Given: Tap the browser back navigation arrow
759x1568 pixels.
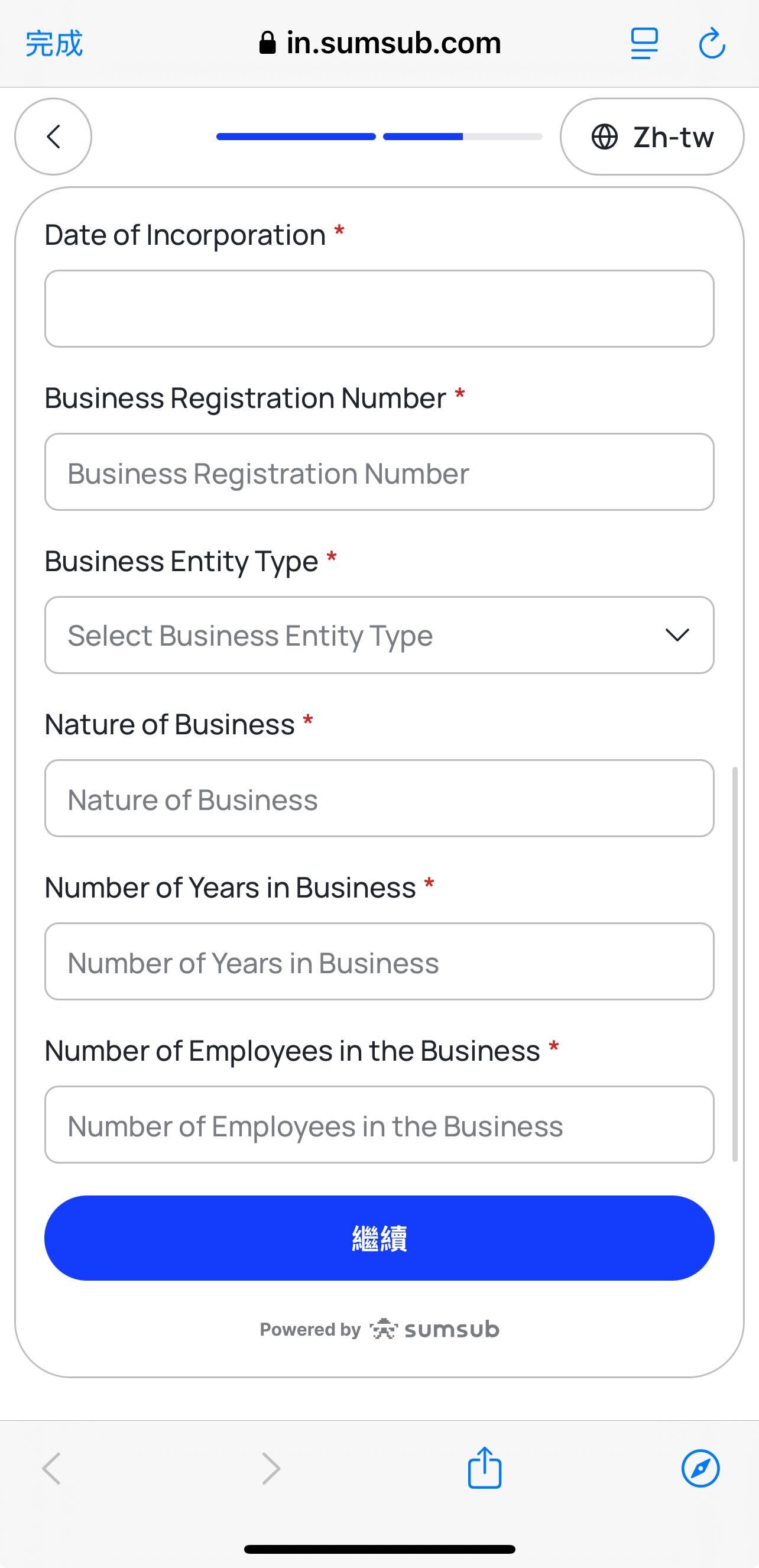Looking at the screenshot, I should pyautogui.click(x=52, y=1467).
